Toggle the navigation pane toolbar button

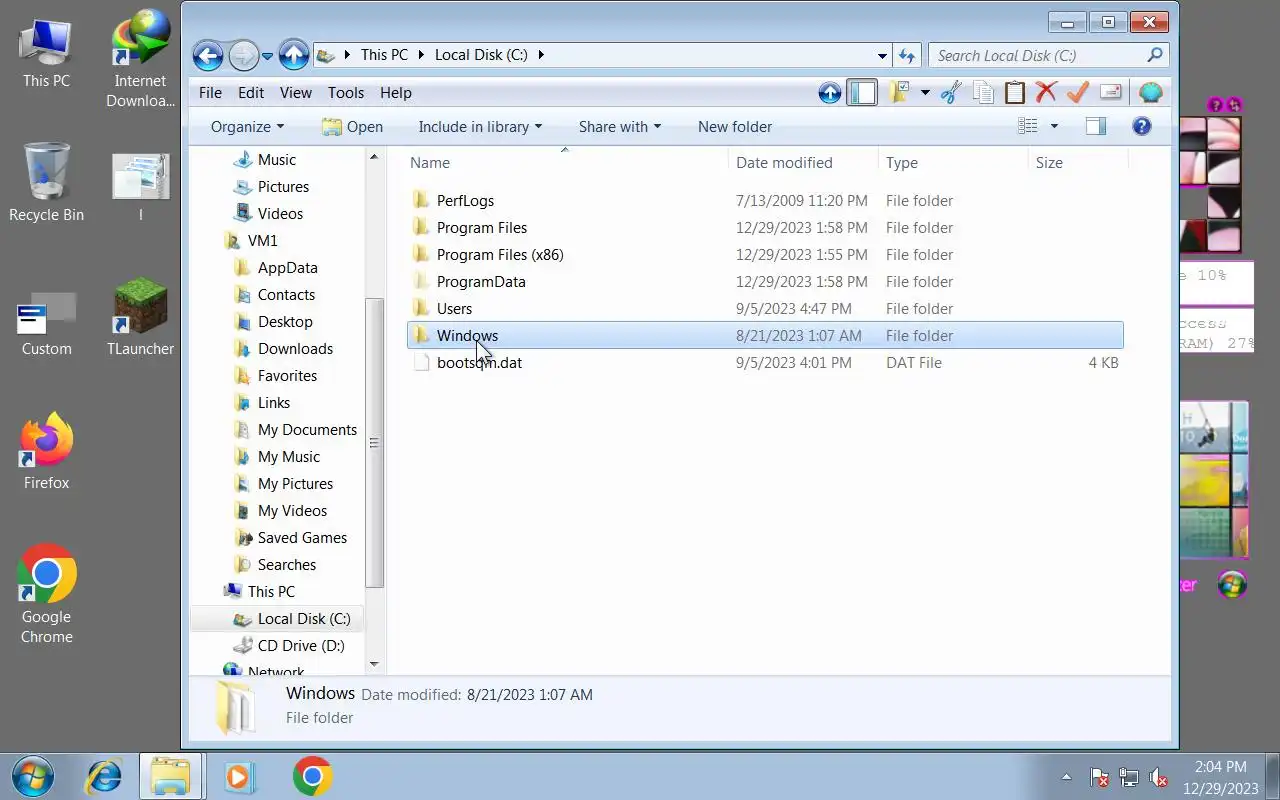[861, 93]
